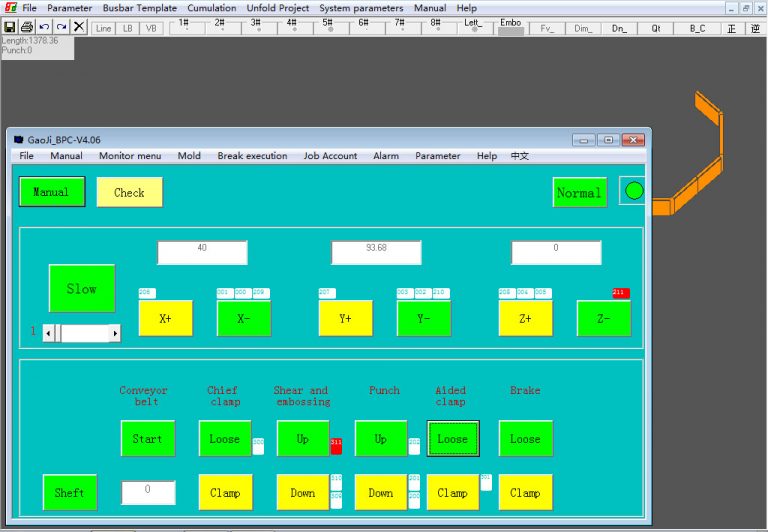Viewport: 768px width, 532px height.
Task: Open the Alarm menu
Action: point(386,156)
